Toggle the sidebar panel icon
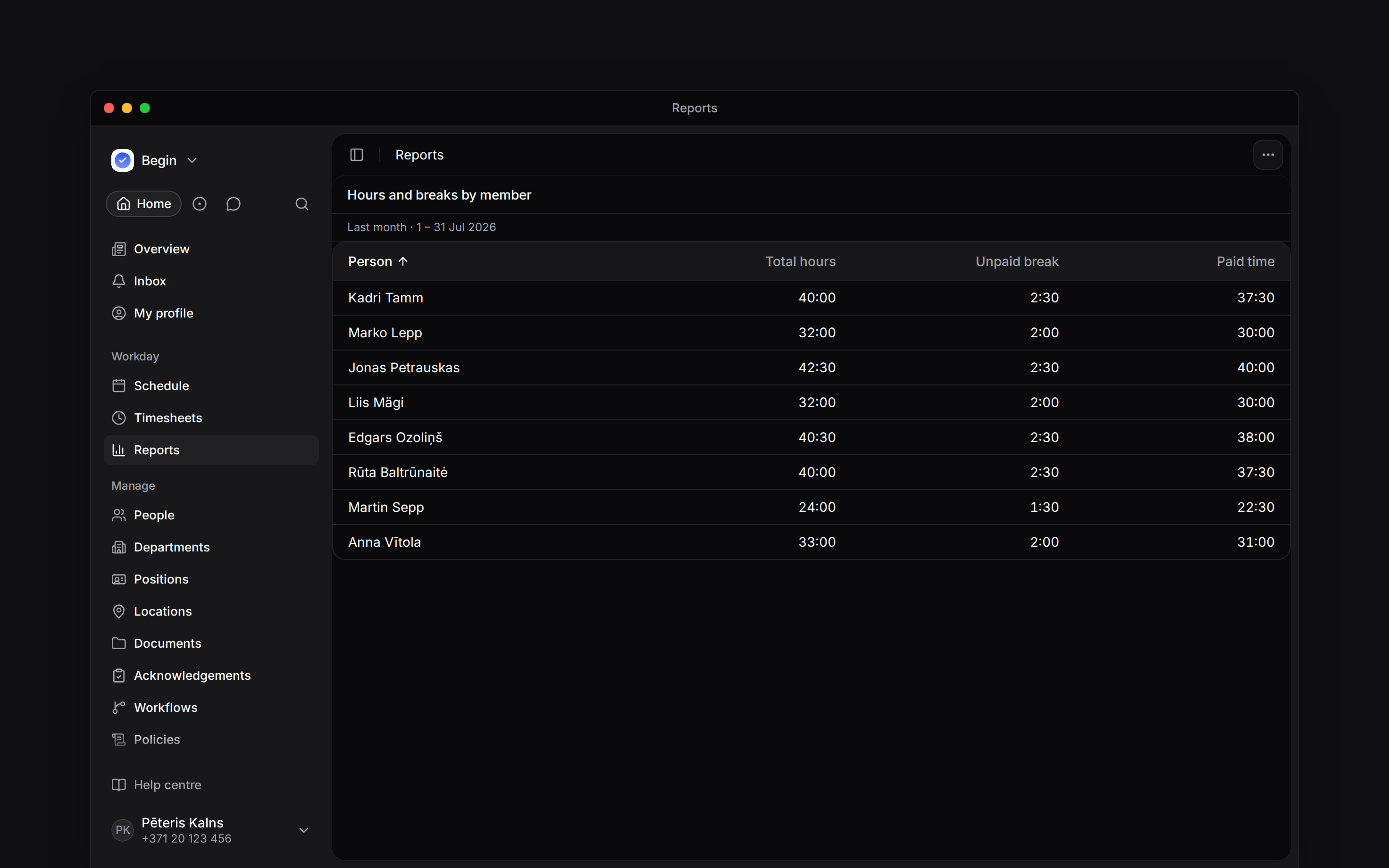This screenshot has width=1389, height=868. pos(356,155)
